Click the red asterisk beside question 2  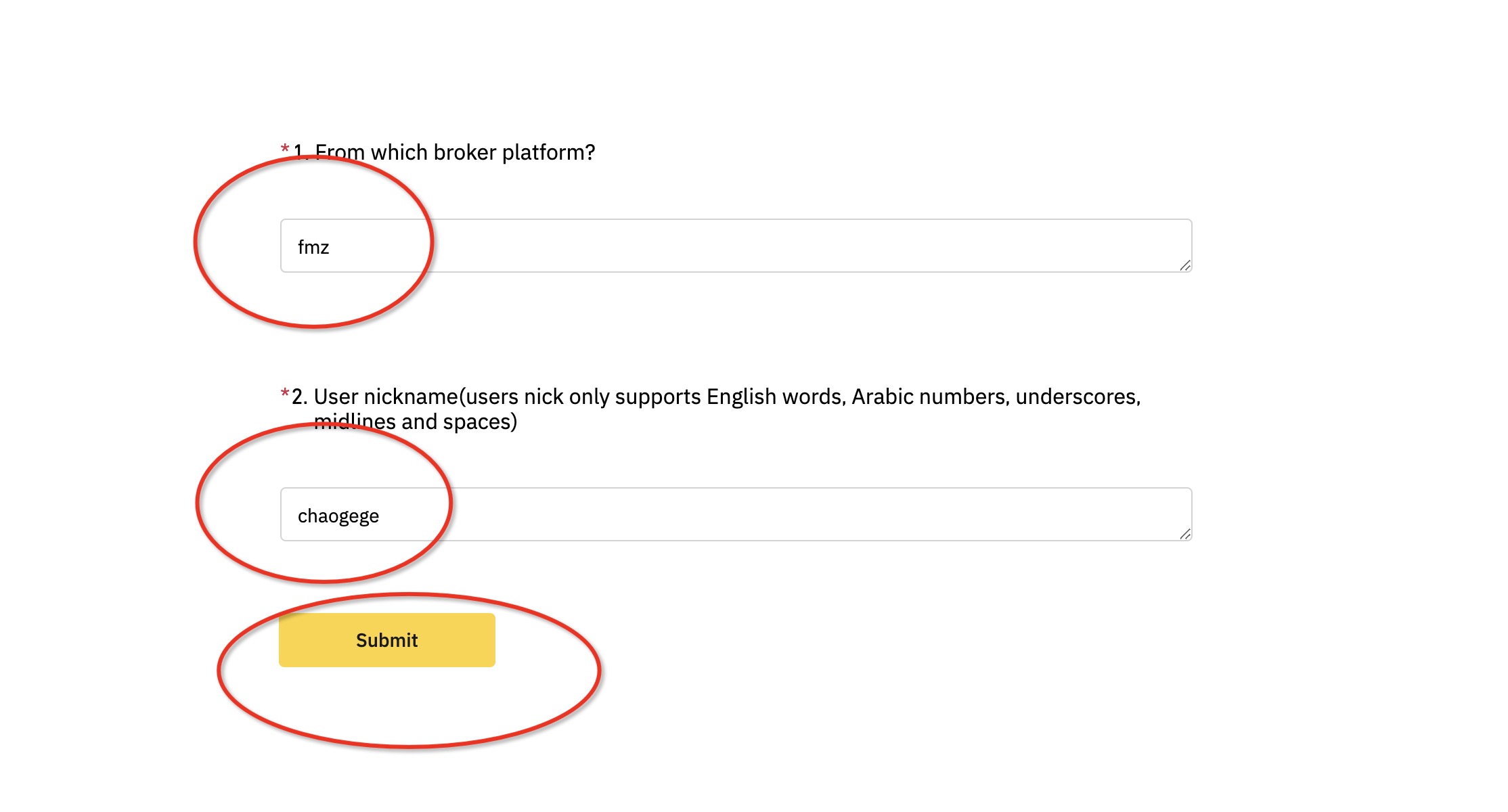pyautogui.click(x=285, y=392)
